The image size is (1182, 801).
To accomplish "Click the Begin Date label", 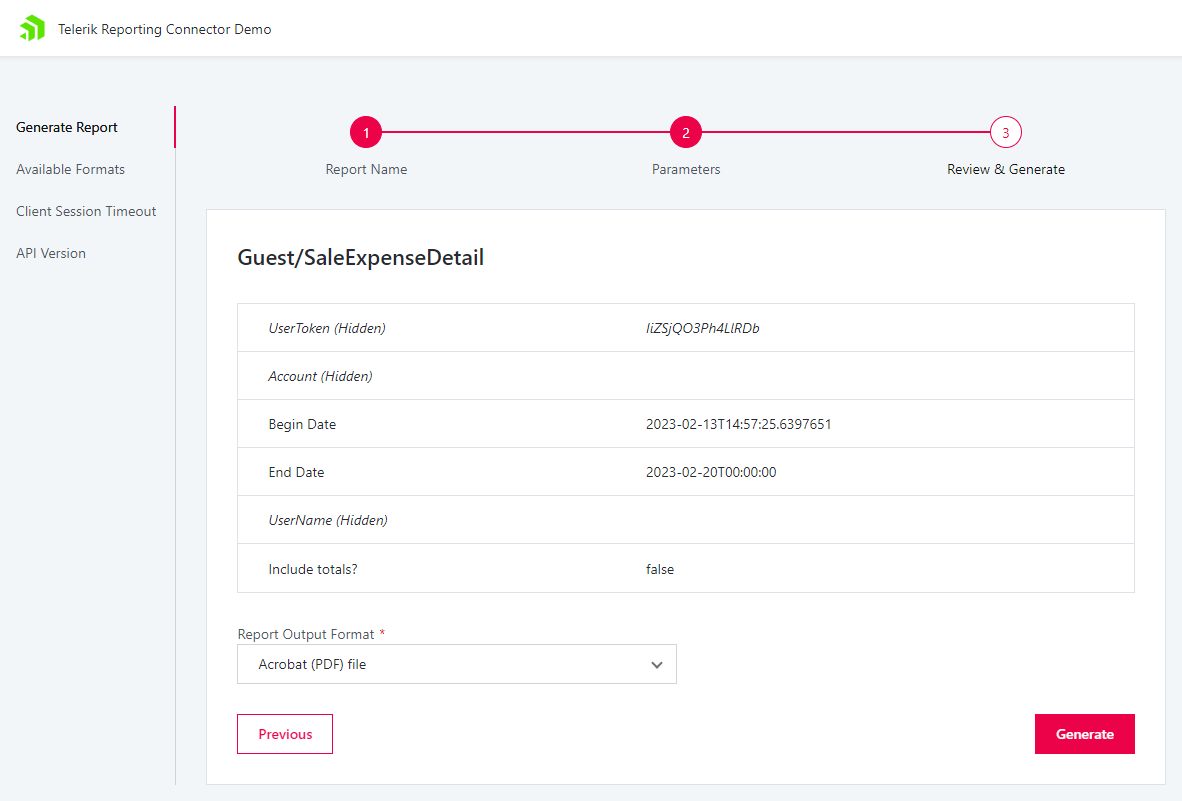I will 302,424.
